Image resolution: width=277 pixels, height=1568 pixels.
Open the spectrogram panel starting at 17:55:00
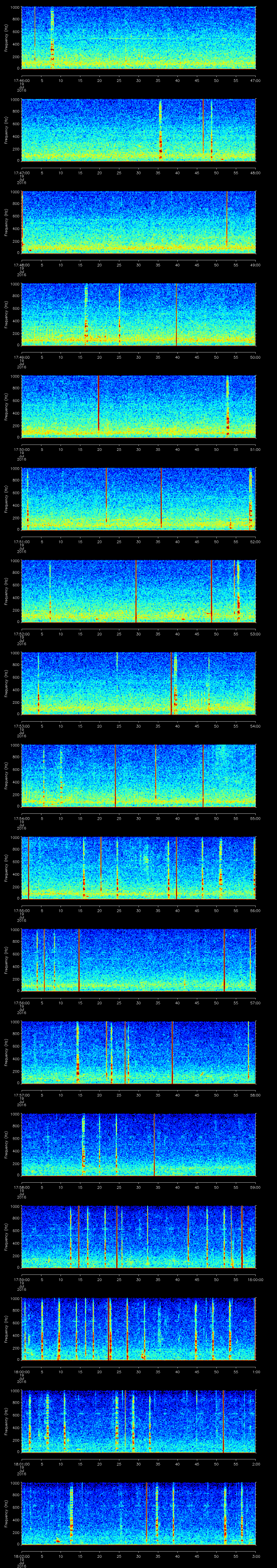[139, 869]
